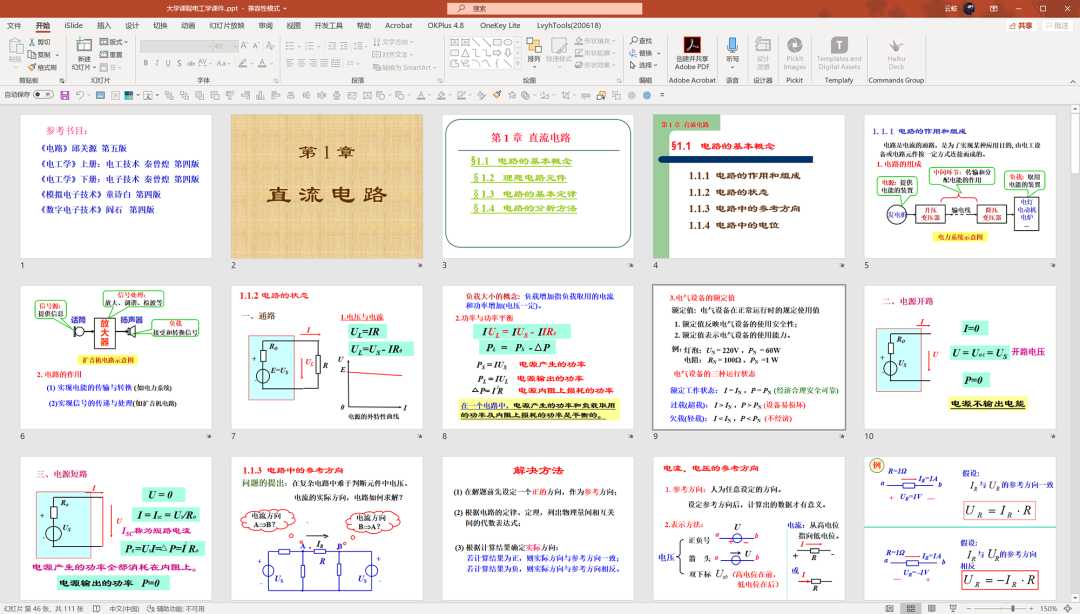Toggle justify text alignment

point(325,63)
